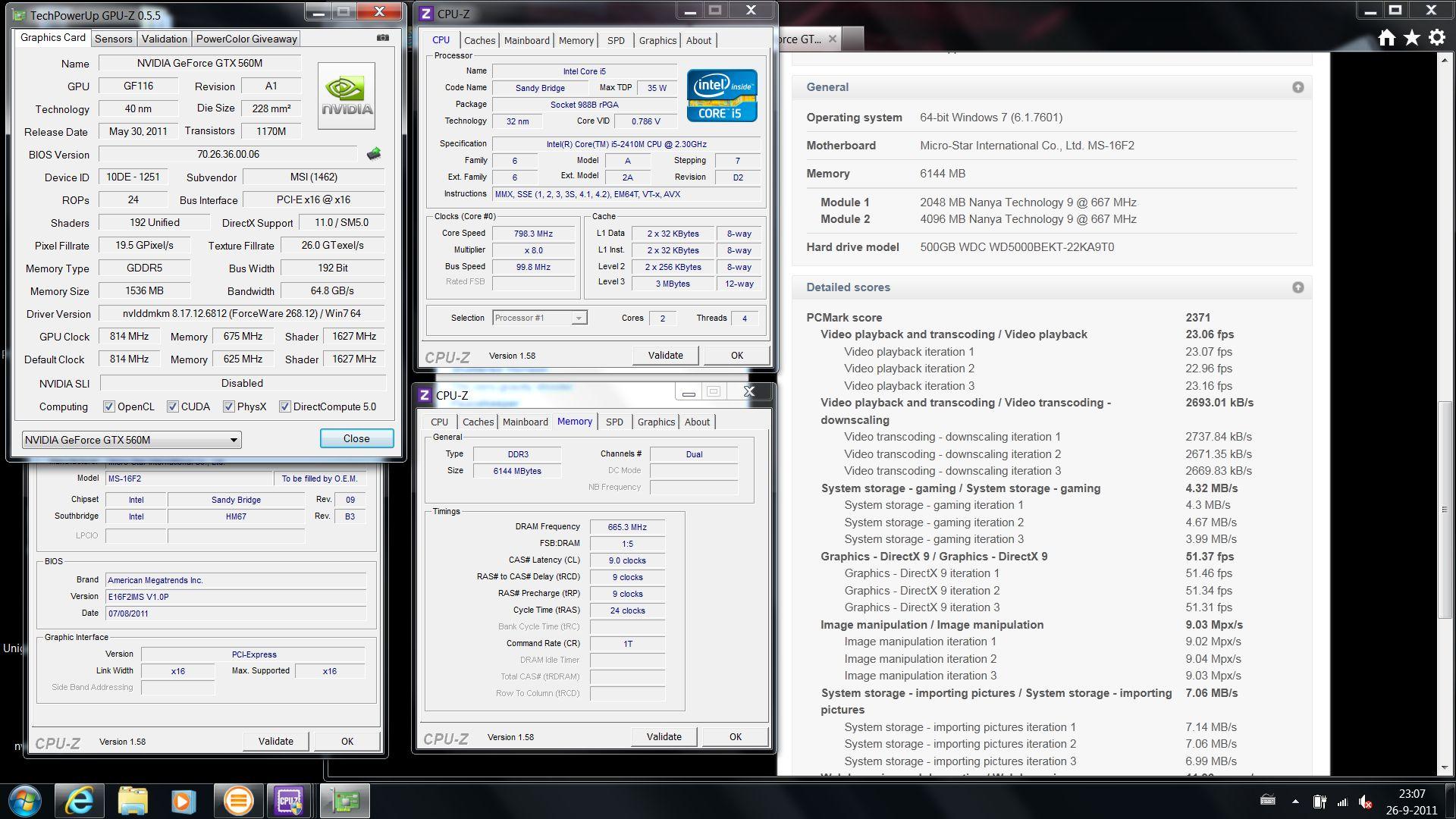Click the scrollbar down arrow in browser

(x=1445, y=767)
